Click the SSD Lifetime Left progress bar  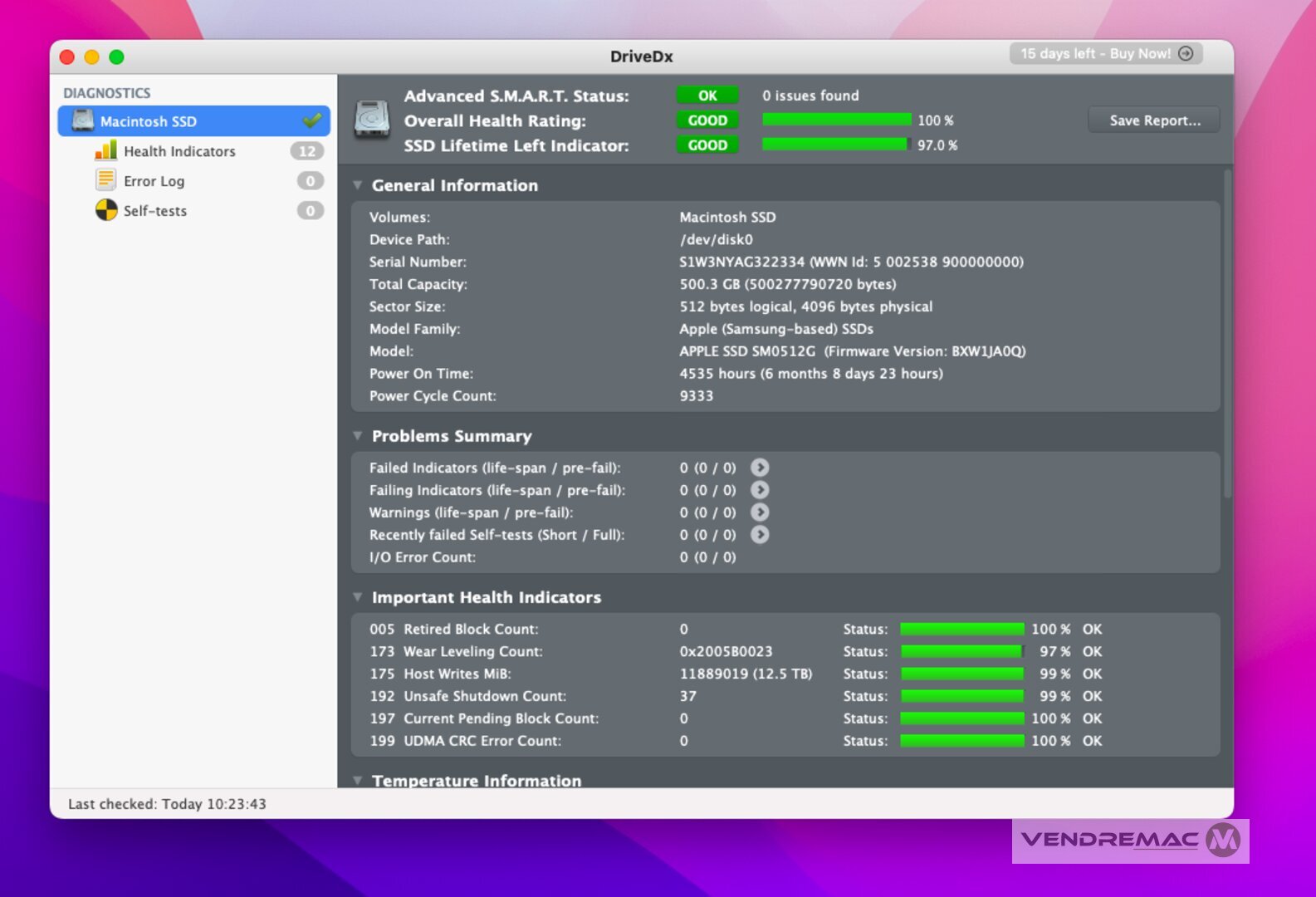pos(834,145)
